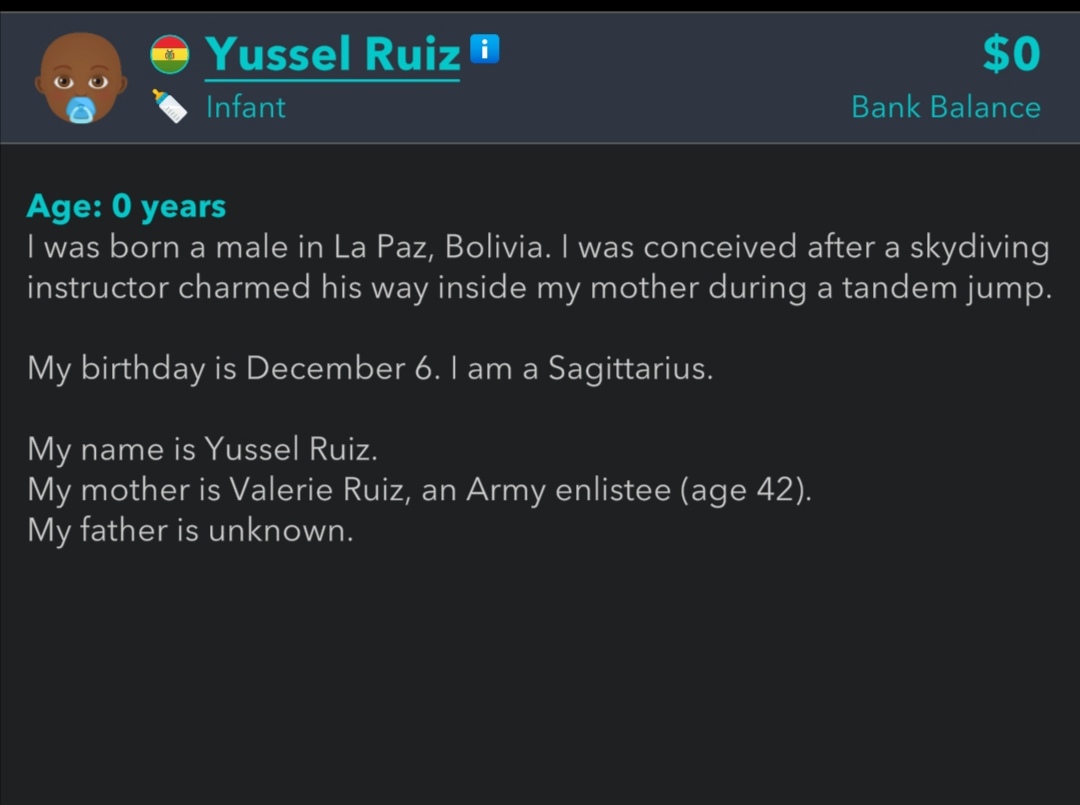This screenshot has width=1080, height=805.
Task: Click the December 6 birthday line
Action: pyautogui.click(x=370, y=368)
